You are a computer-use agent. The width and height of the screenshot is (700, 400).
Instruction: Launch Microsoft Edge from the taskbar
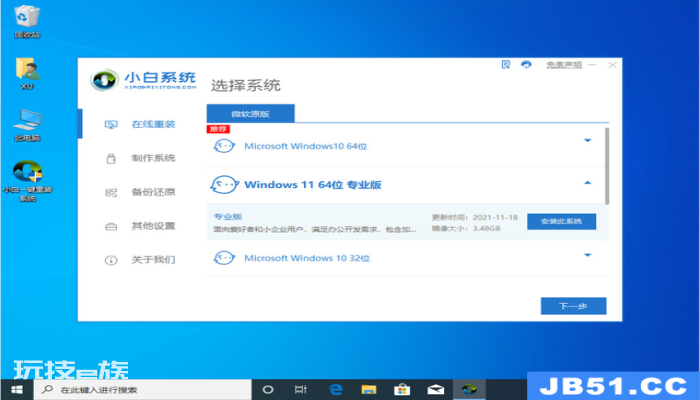point(335,390)
